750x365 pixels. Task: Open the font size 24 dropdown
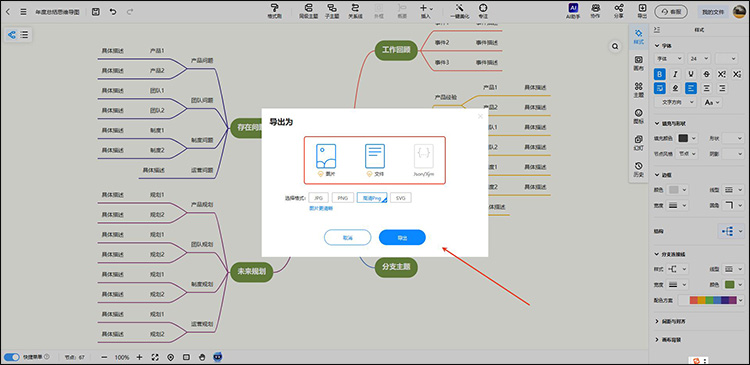point(700,58)
